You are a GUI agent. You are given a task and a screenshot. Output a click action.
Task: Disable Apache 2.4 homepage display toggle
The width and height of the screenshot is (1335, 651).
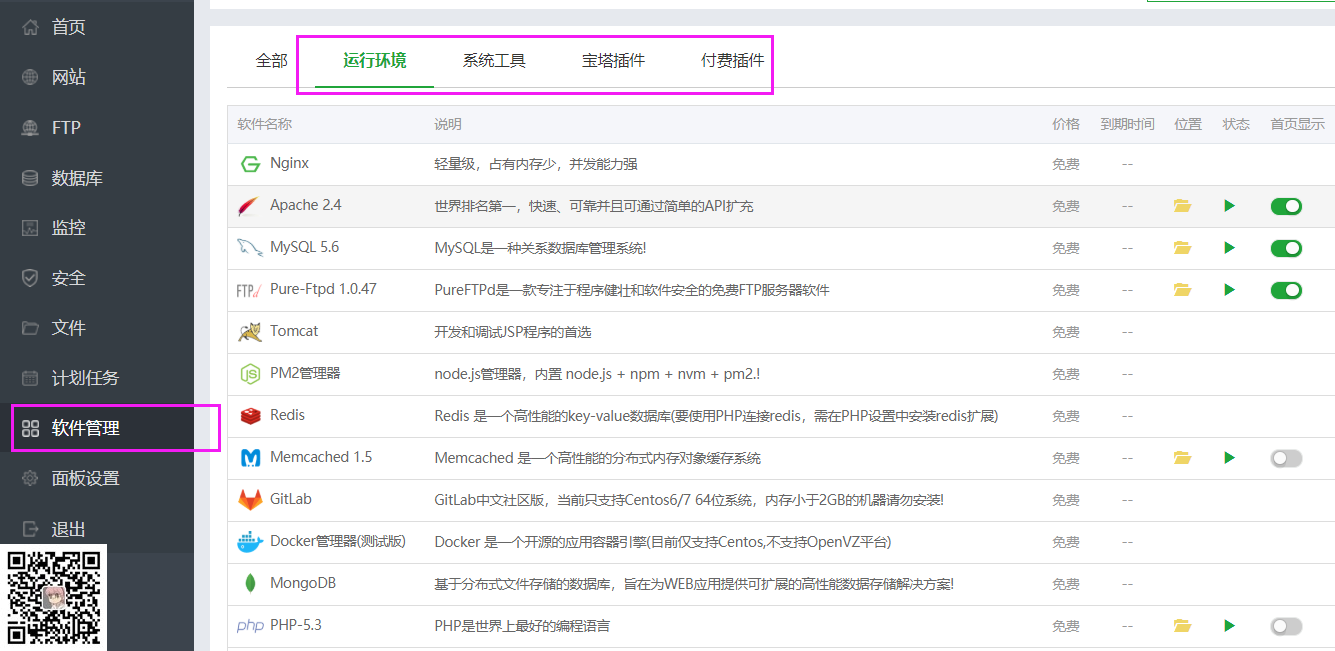1286,206
